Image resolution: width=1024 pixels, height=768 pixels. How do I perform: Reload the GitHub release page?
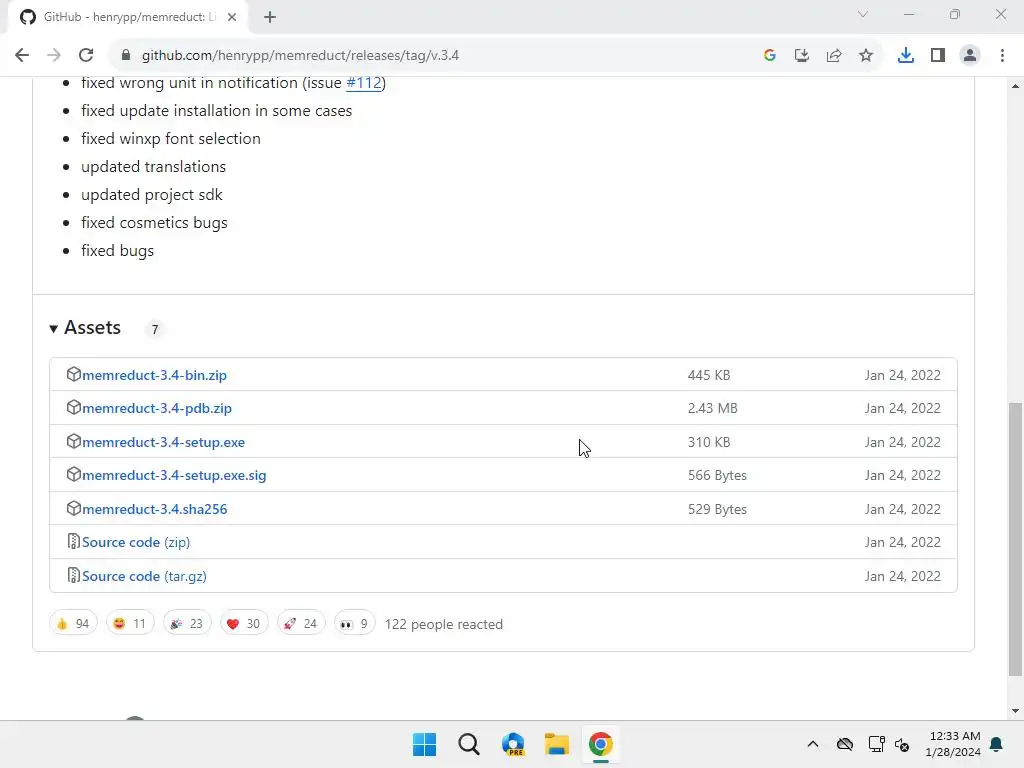(x=86, y=56)
